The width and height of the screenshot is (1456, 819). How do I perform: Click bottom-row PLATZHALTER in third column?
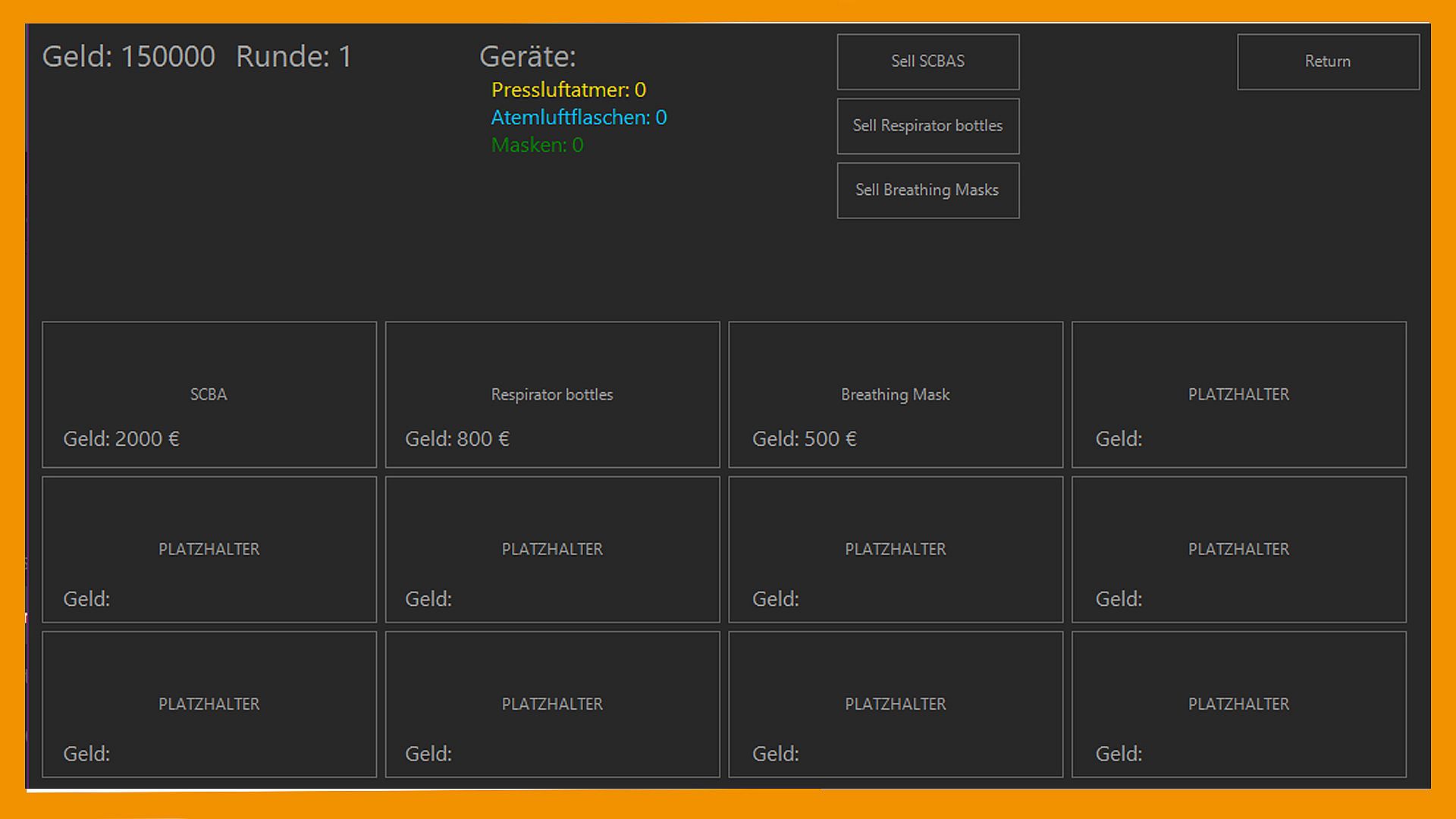tap(895, 704)
